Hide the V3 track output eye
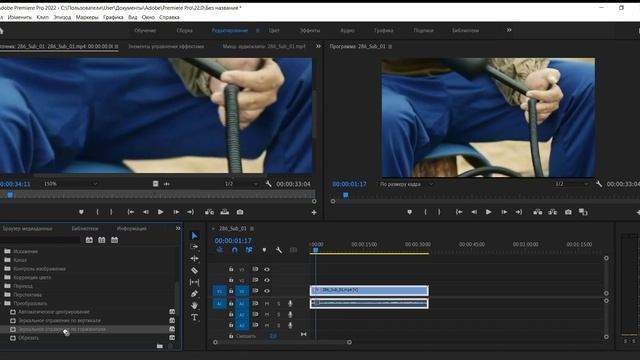 [267, 269]
